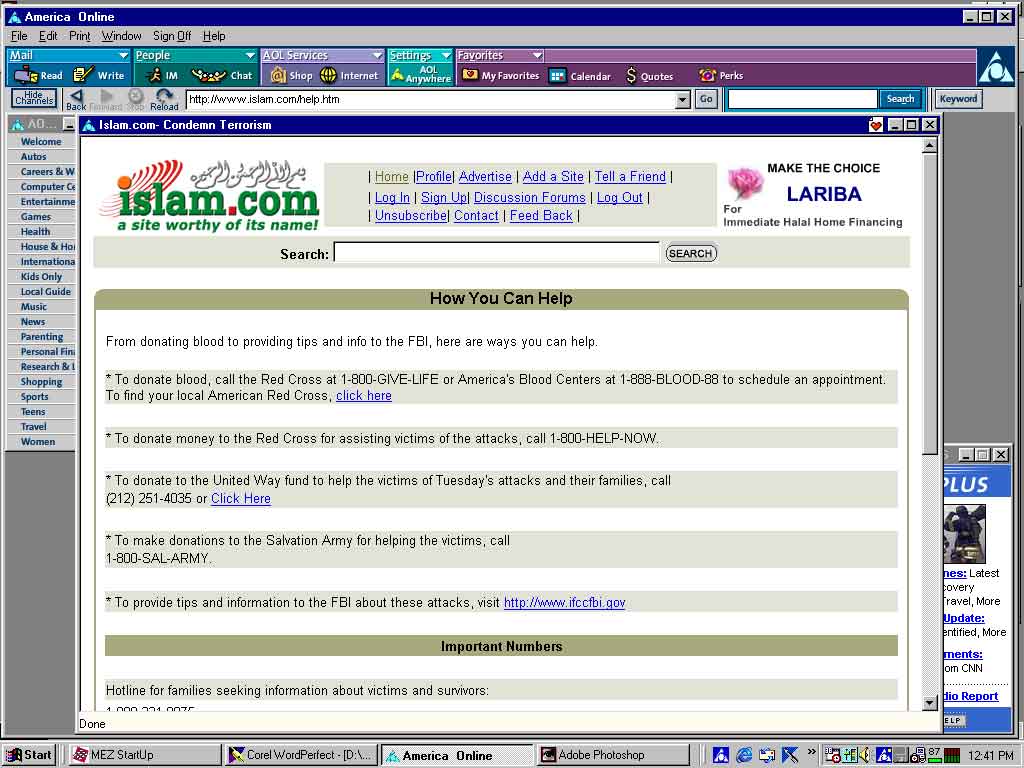Click the Red Cross 'click here' link

click(364, 395)
